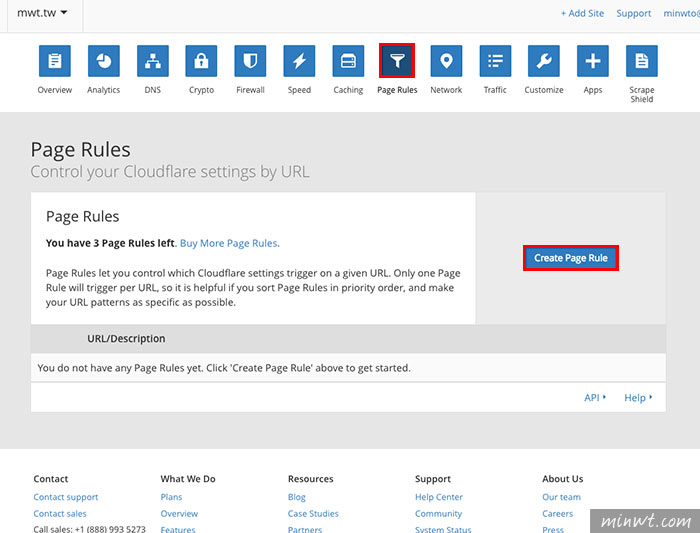The height and width of the screenshot is (533, 700).
Task: Open Community footer link
Action: coord(438,513)
